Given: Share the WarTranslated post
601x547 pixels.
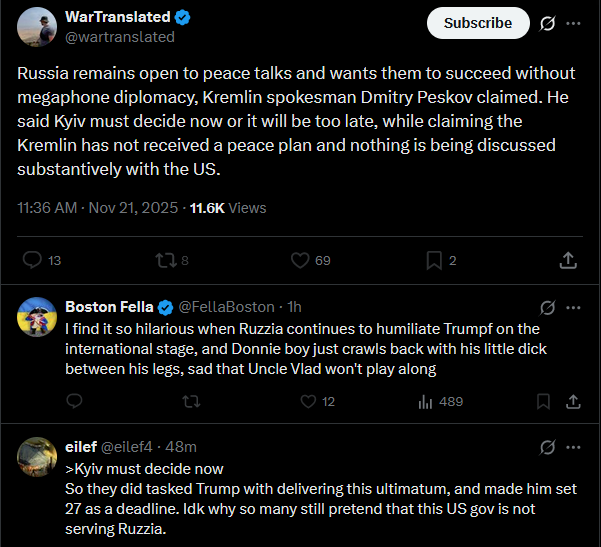Looking at the screenshot, I should pos(567,260).
